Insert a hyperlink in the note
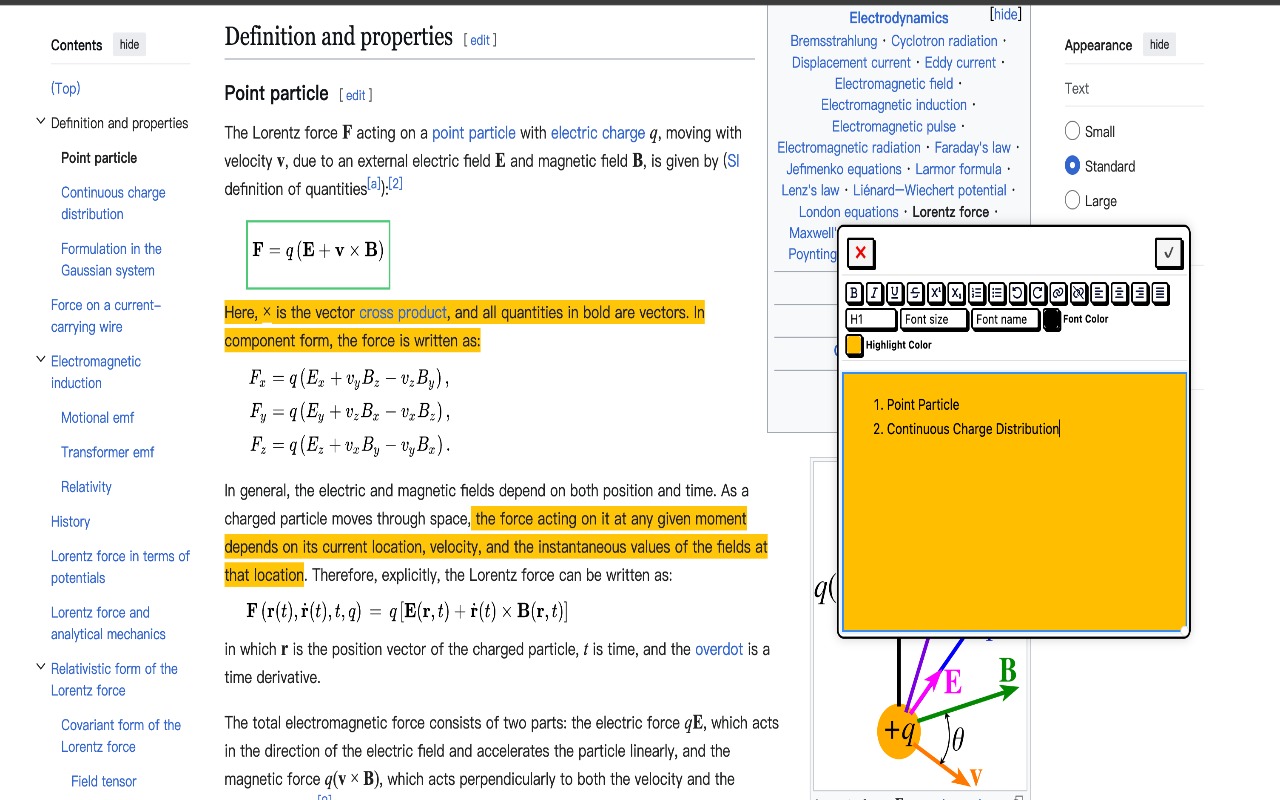Viewport: 1280px width, 800px height. tap(1058, 293)
